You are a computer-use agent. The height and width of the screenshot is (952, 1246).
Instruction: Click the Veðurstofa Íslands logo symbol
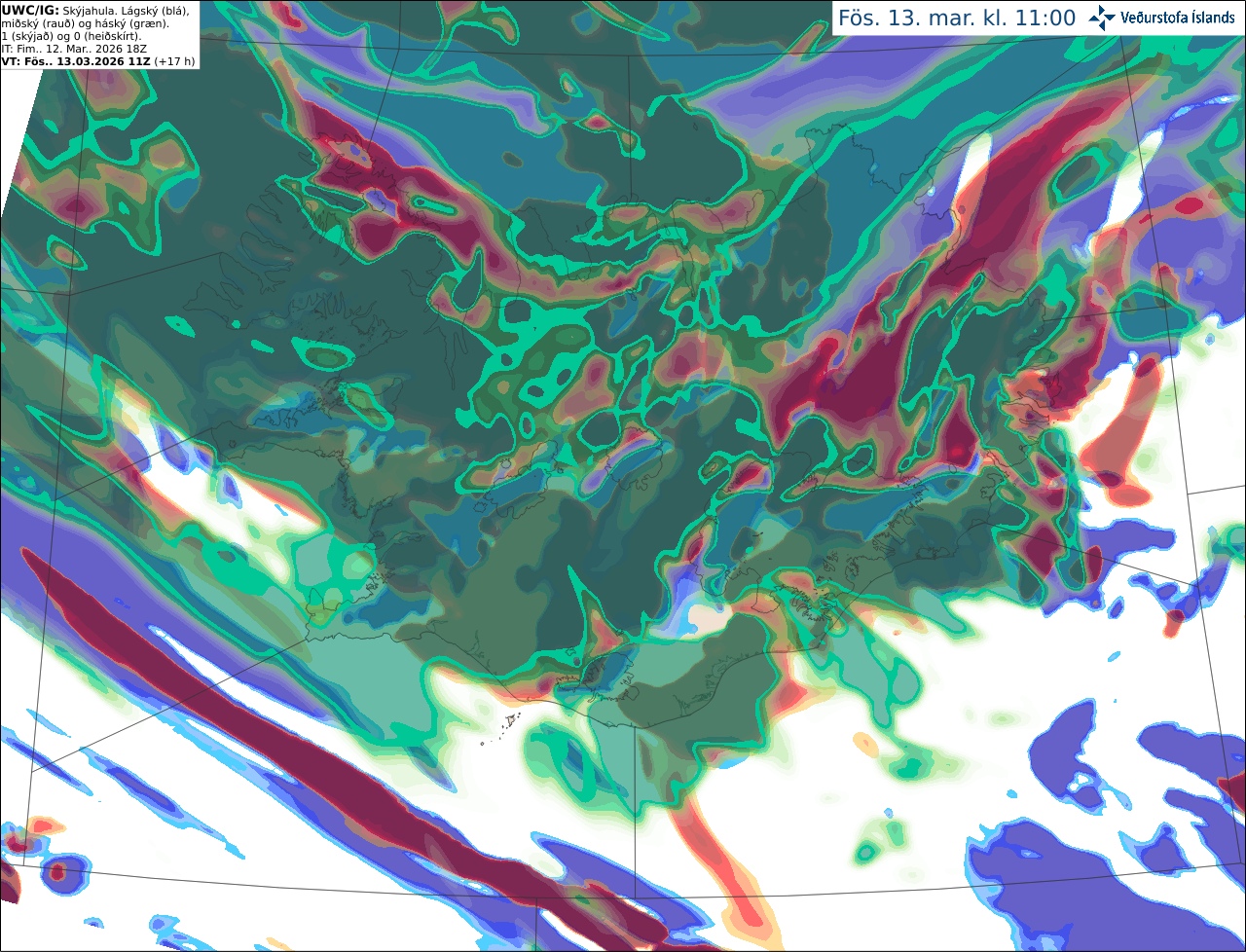[1103, 18]
